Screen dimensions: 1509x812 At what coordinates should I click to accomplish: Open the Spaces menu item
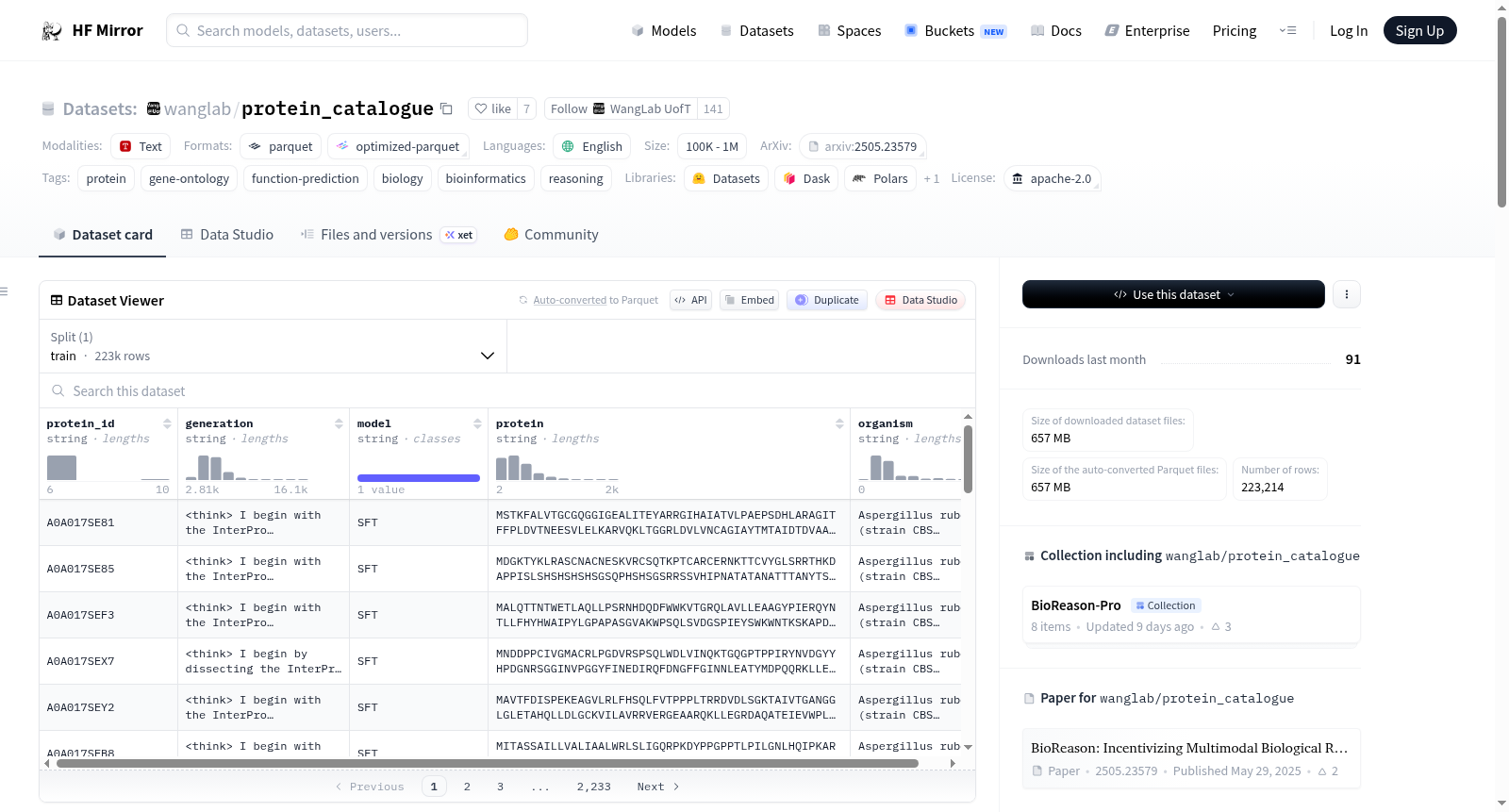click(x=849, y=31)
